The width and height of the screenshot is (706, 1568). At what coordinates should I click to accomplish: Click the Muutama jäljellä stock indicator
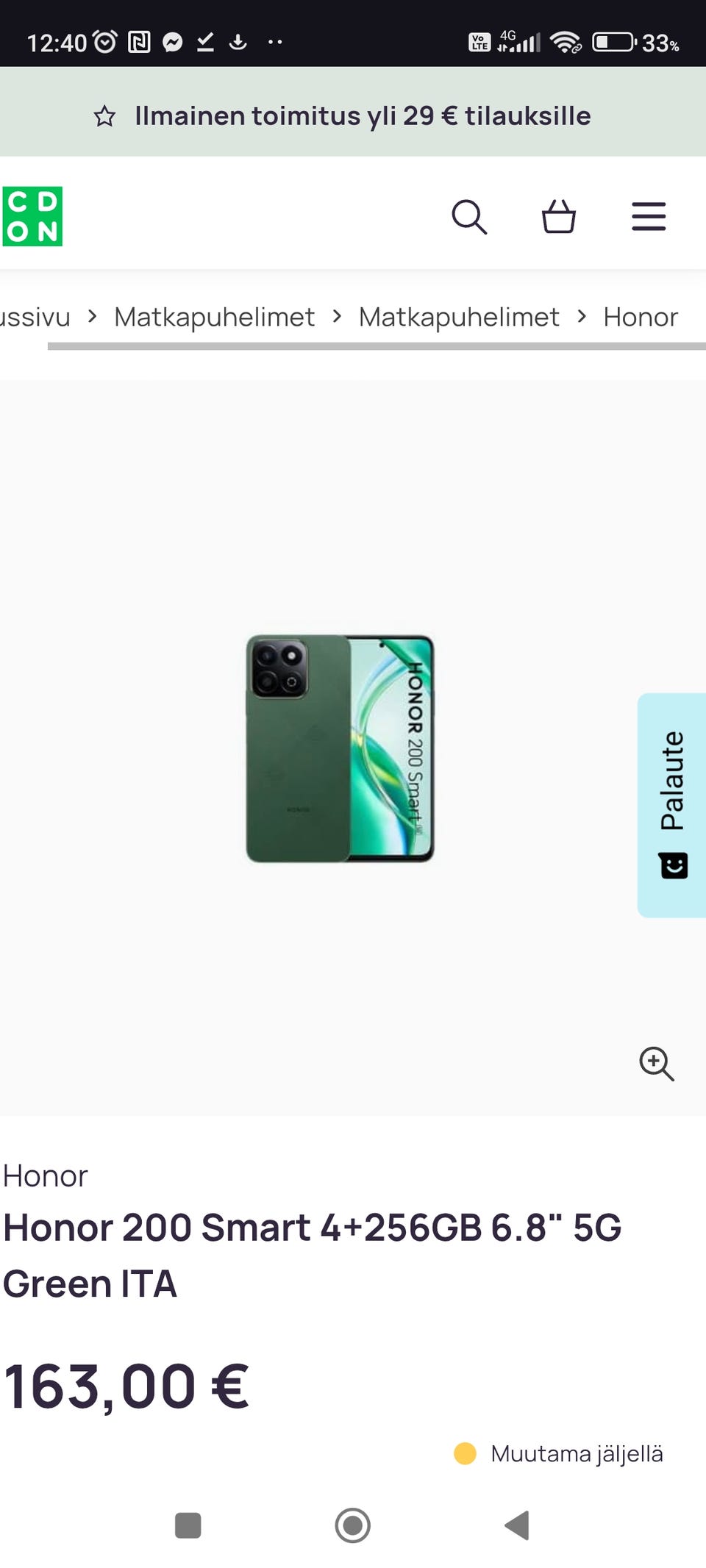pyautogui.click(x=559, y=1453)
